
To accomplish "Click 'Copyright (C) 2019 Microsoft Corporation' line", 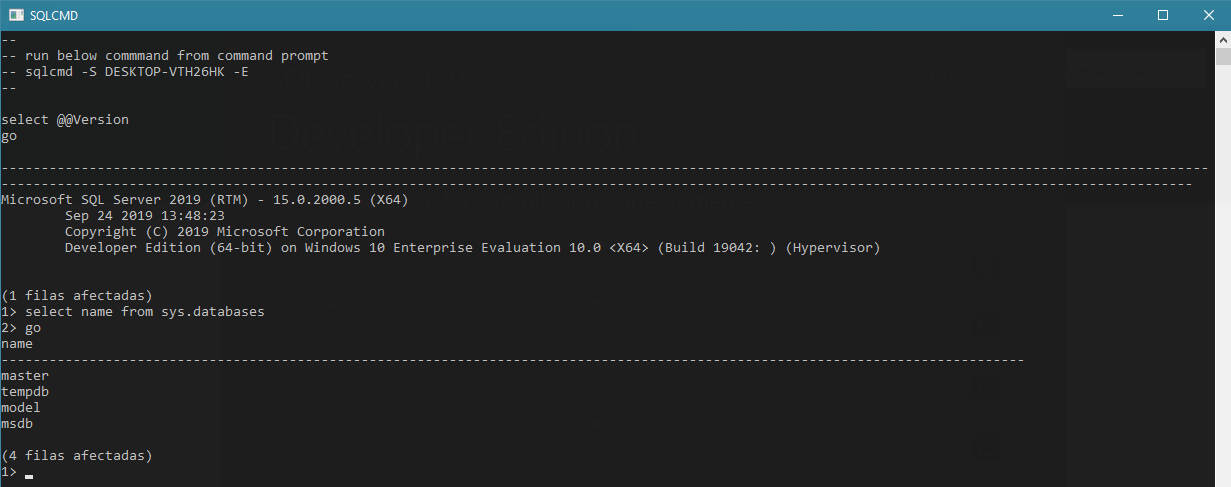I will pyautogui.click(x=225, y=232).
